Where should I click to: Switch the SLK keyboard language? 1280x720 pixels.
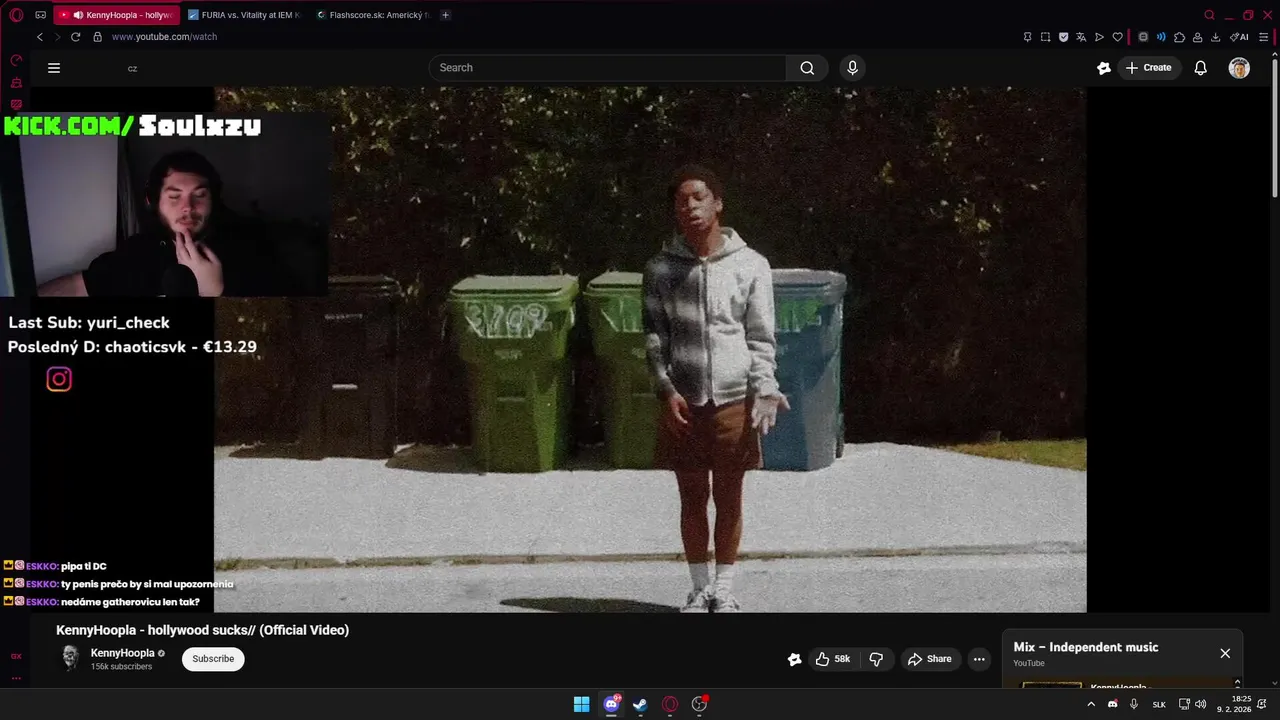pos(1159,704)
